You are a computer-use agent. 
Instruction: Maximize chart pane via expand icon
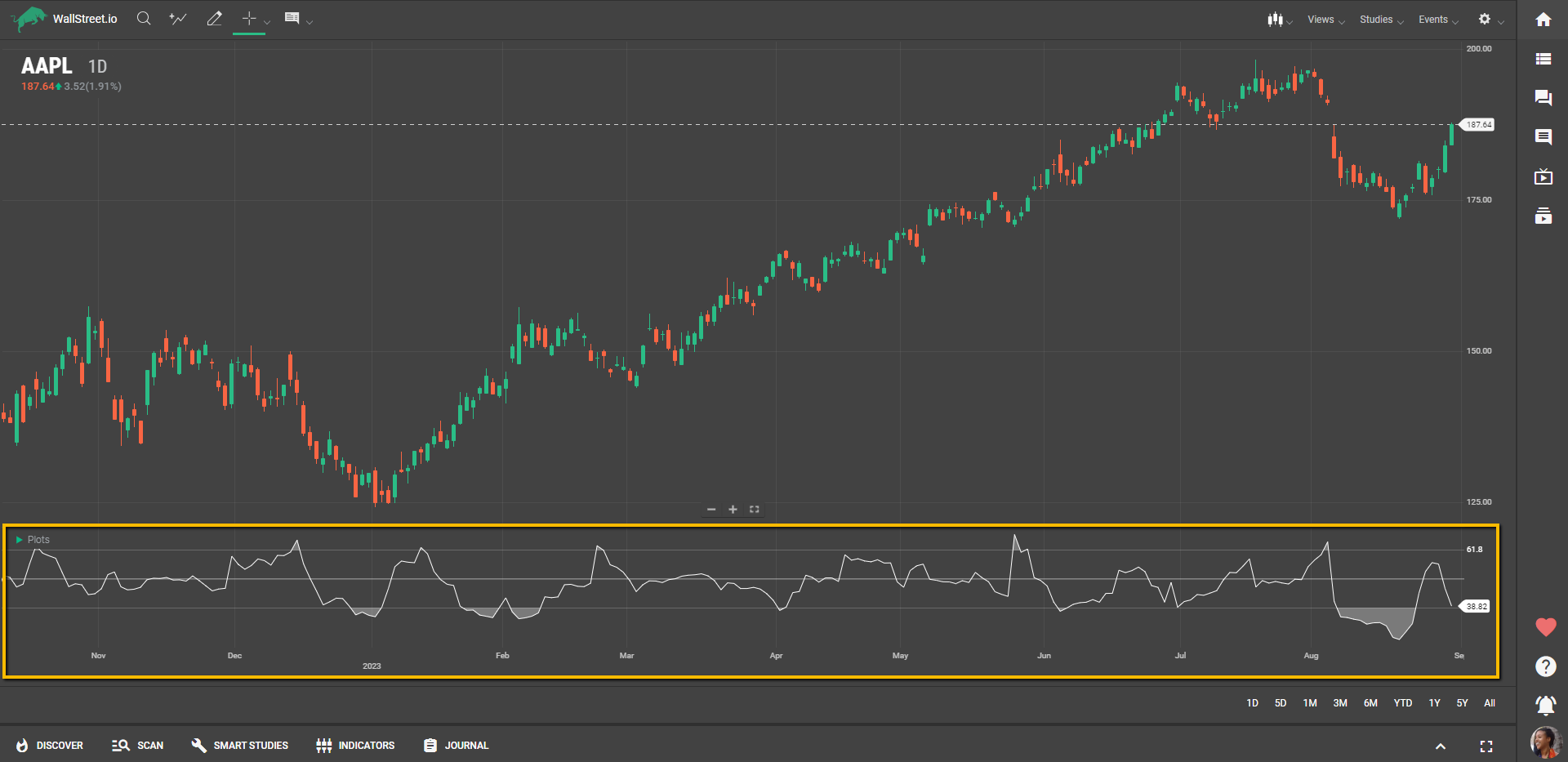[x=755, y=510]
